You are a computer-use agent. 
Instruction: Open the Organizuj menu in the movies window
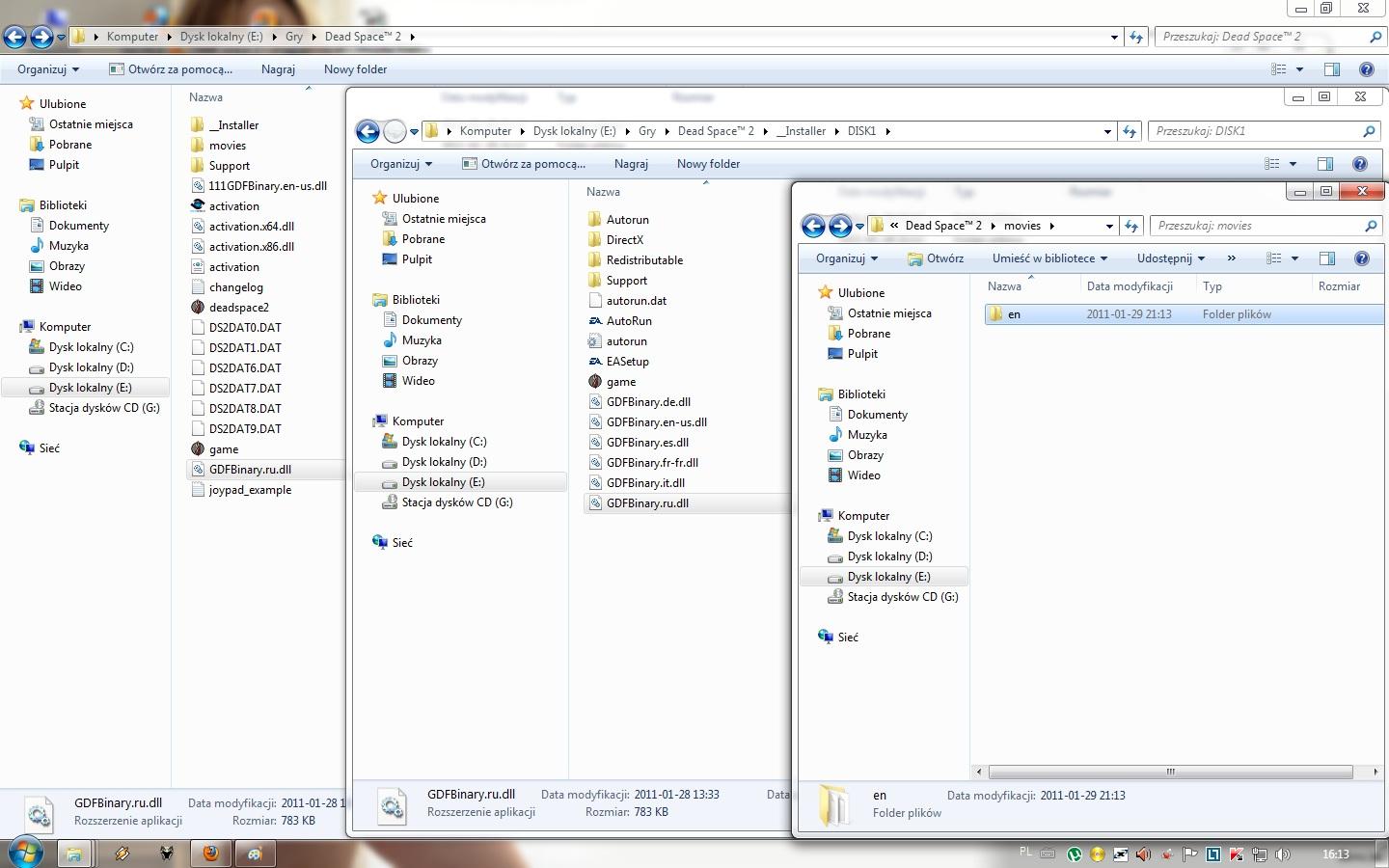pyautogui.click(x=847, y=258)
